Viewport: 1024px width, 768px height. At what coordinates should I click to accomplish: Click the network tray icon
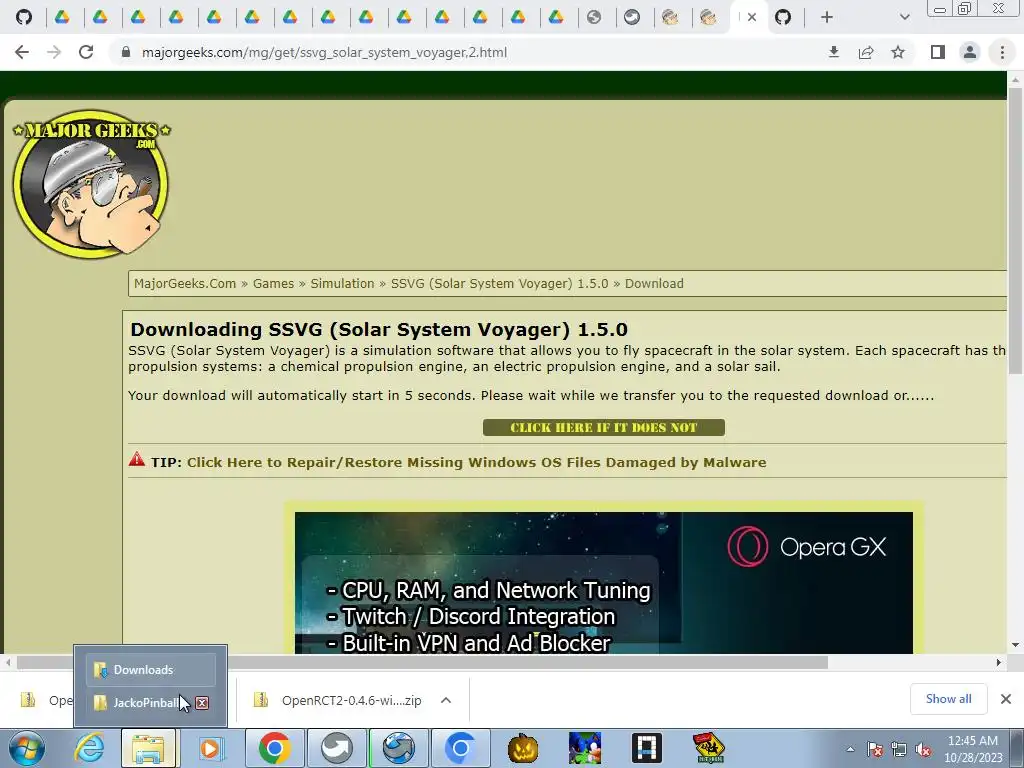pyautogui.click(x=899, y=750)
